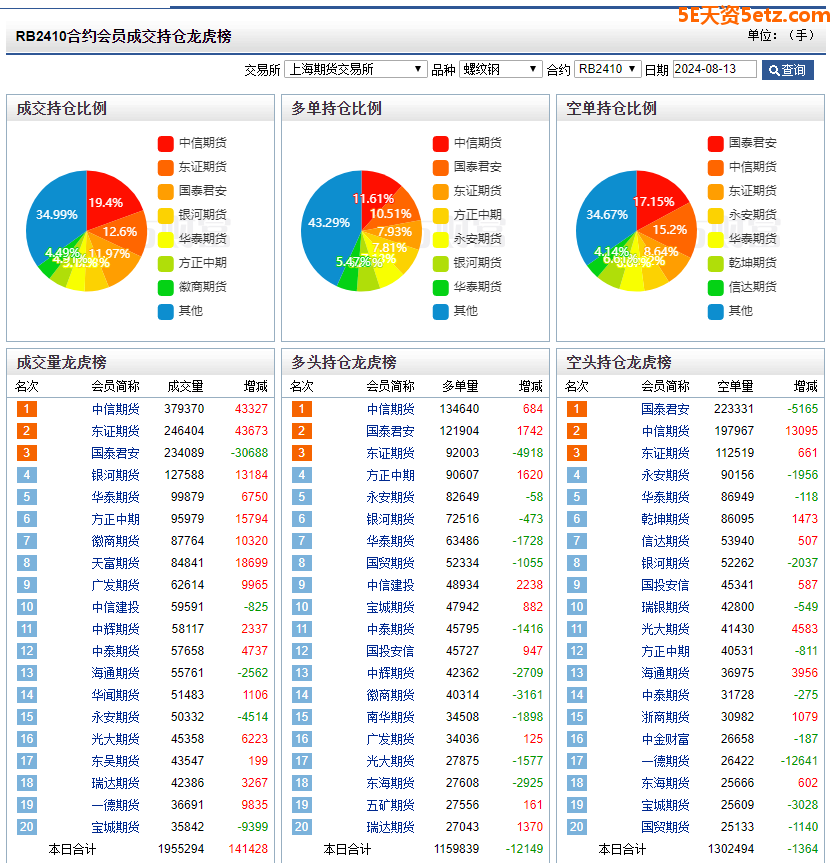Open 天富期货 link in 成交量龙虎榜

[115, 563]
